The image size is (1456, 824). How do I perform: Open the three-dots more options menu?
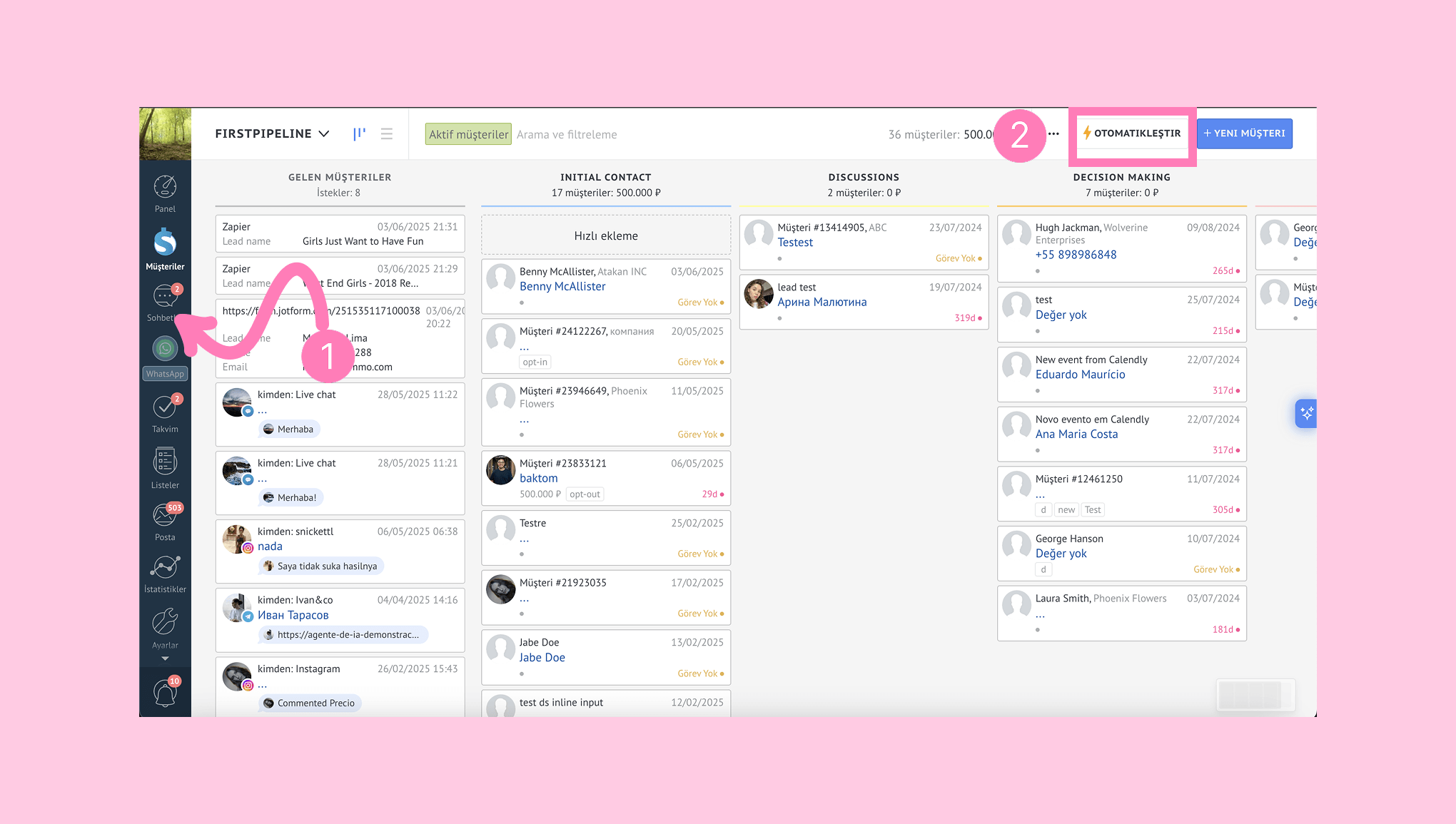(x=1053, y=134)
